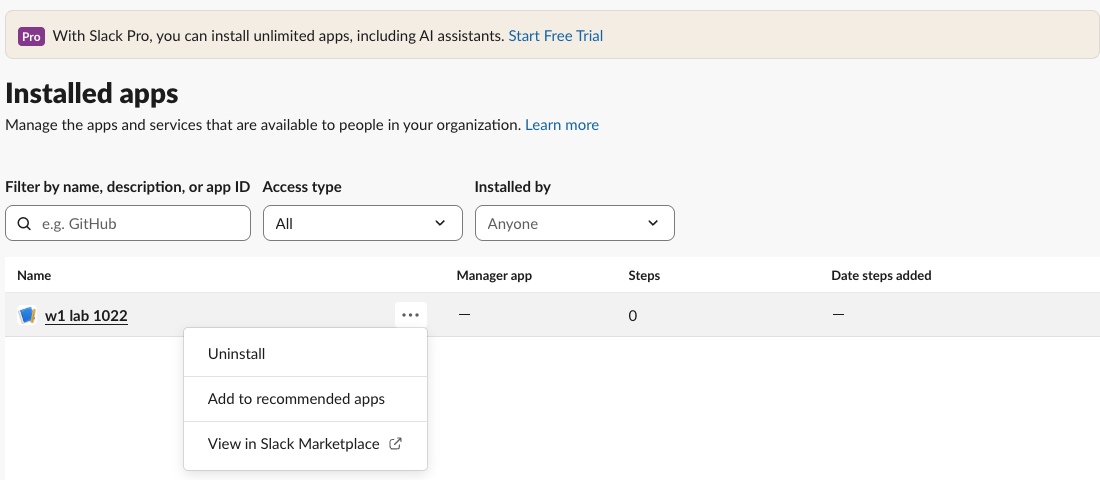Click the Date steps added header
The height and width of the screenshot is (480, 1100).
point(881,276)
